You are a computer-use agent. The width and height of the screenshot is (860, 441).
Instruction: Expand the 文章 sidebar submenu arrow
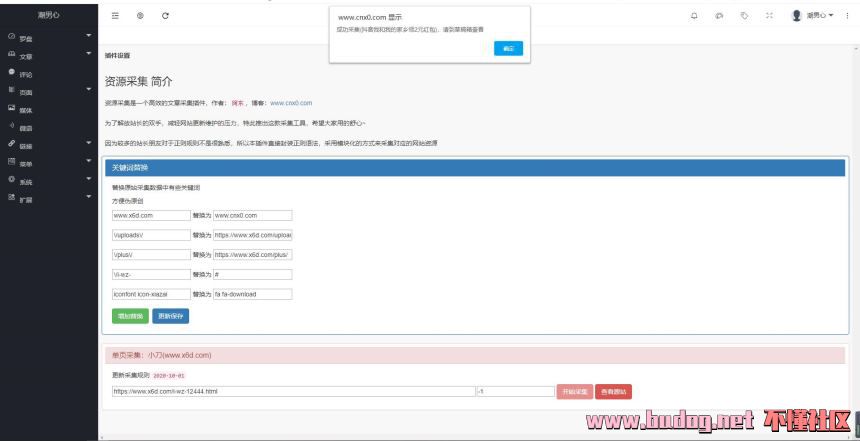tap(89, 53)
